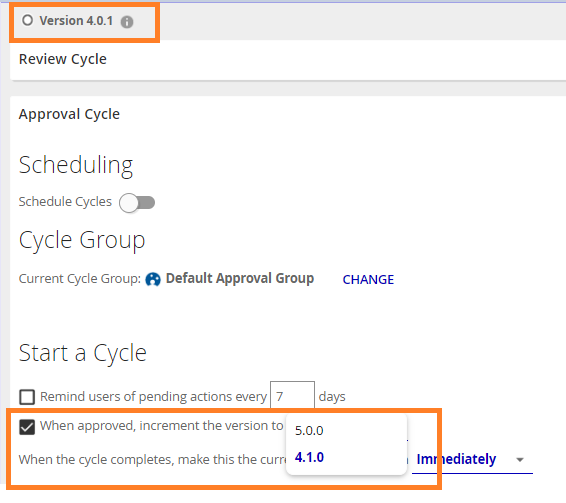Click the Default Approval Group name
The height and width of the screenshot is (503, 566).
pos(240,278)
